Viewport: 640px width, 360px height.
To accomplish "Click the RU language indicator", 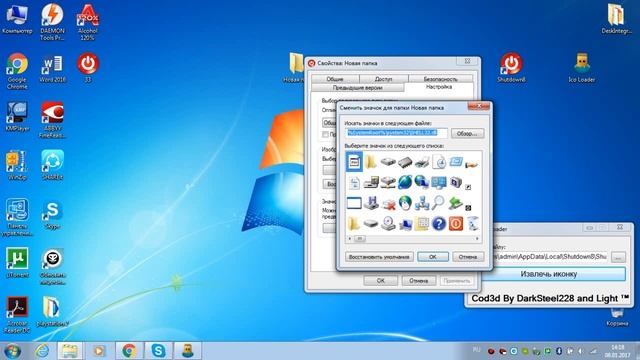I will [476, 350].
